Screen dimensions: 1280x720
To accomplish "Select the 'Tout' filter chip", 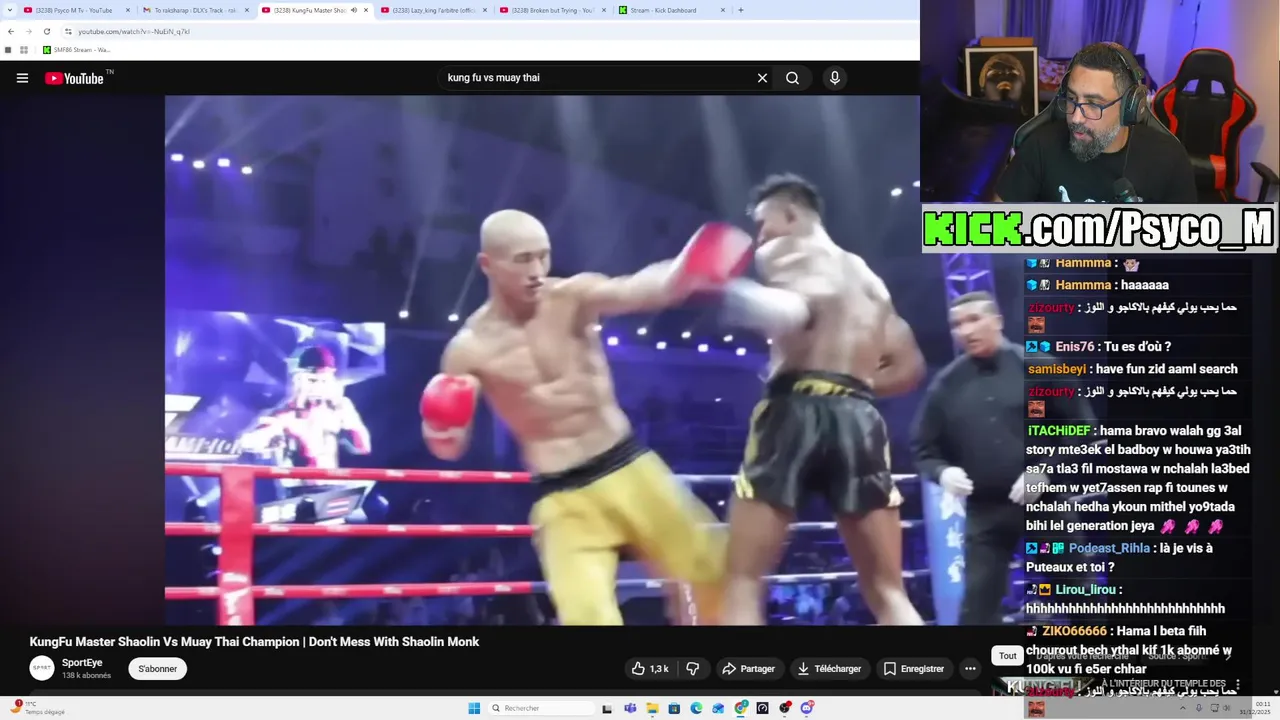I will point(1007,656).
